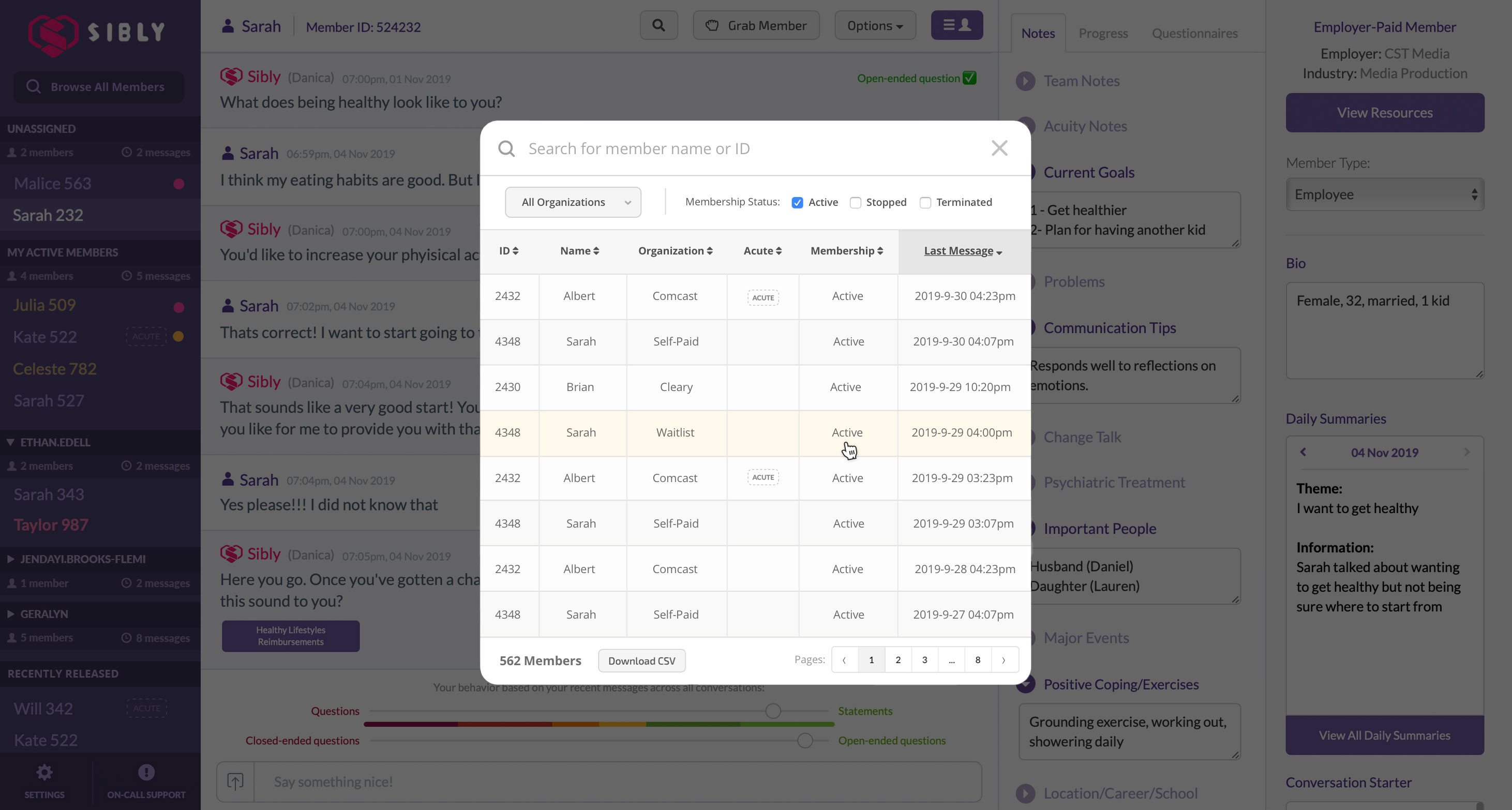Click the magnifier search icon in header

(x=658, y=25)
